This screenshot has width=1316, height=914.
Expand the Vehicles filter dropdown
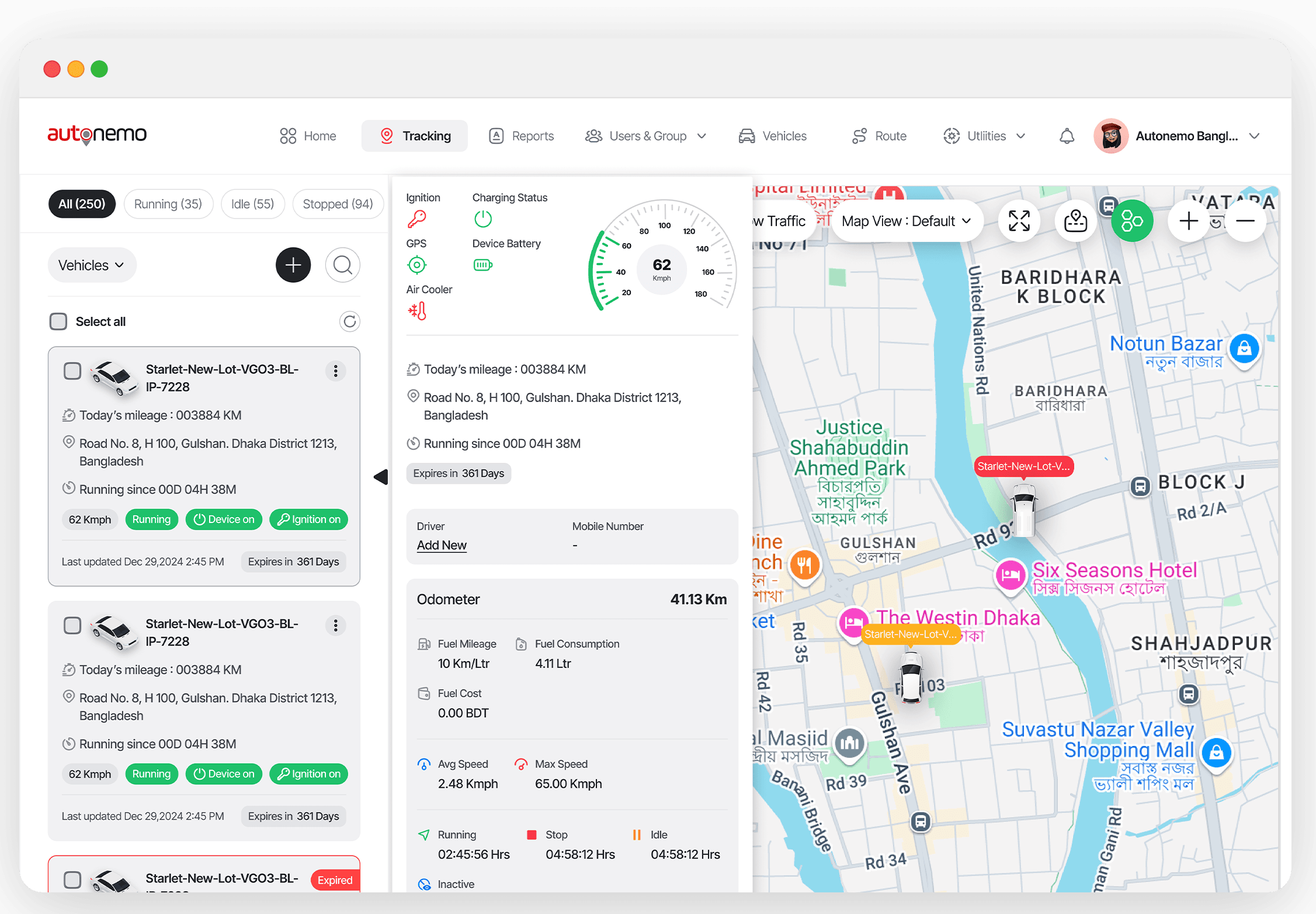92,265
